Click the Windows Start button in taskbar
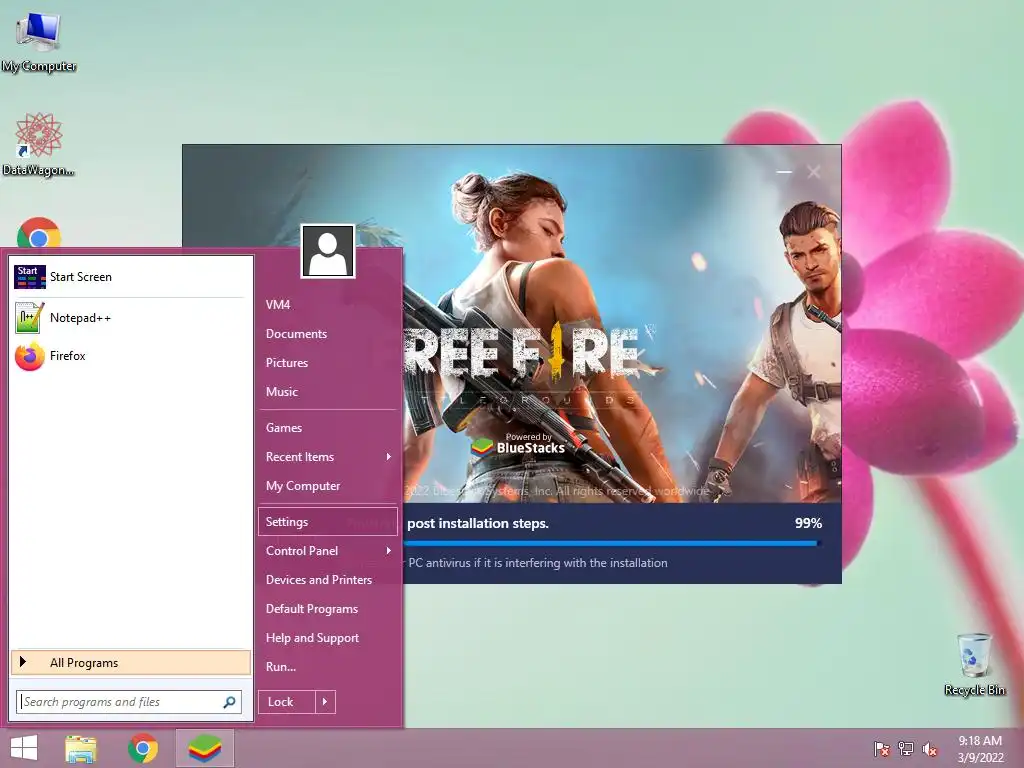The image size is (1024, 768). click(24, 748)
